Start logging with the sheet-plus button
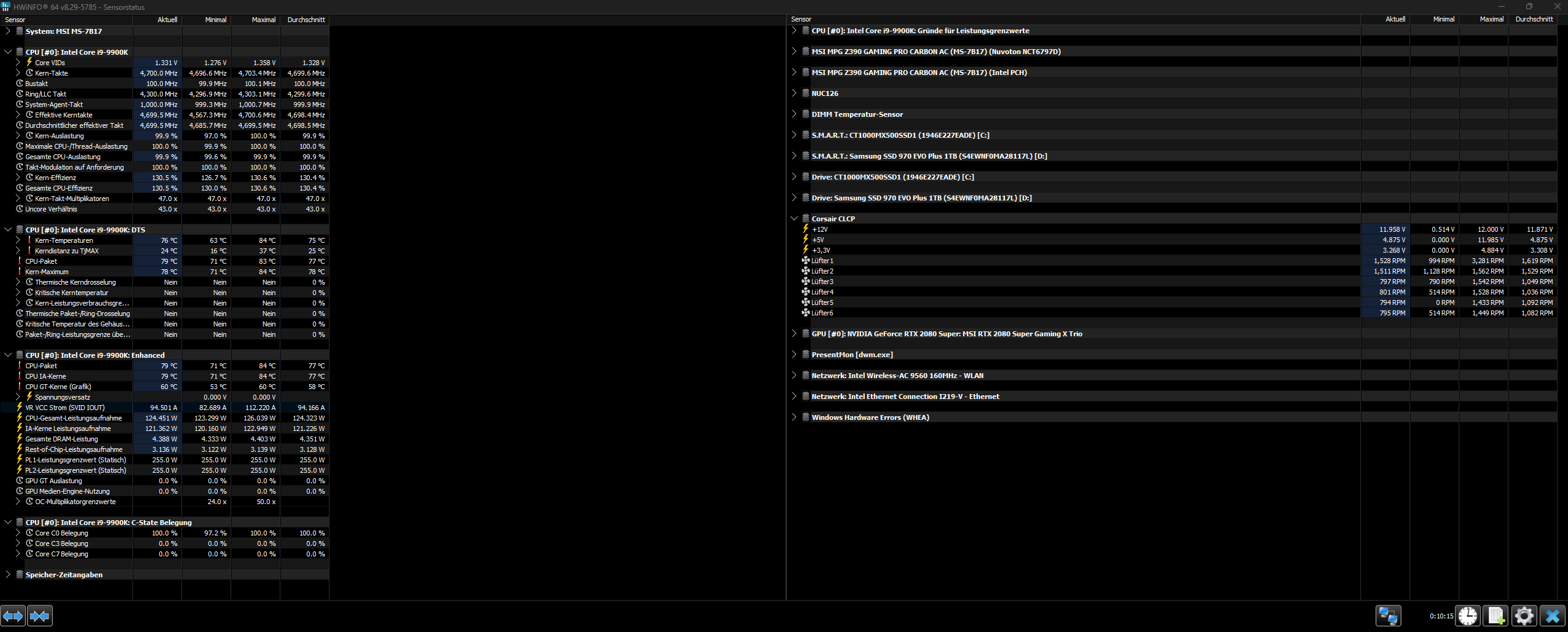This screenshot has height=632, width=1568. pyautogui.click(x=1496, y=615)
